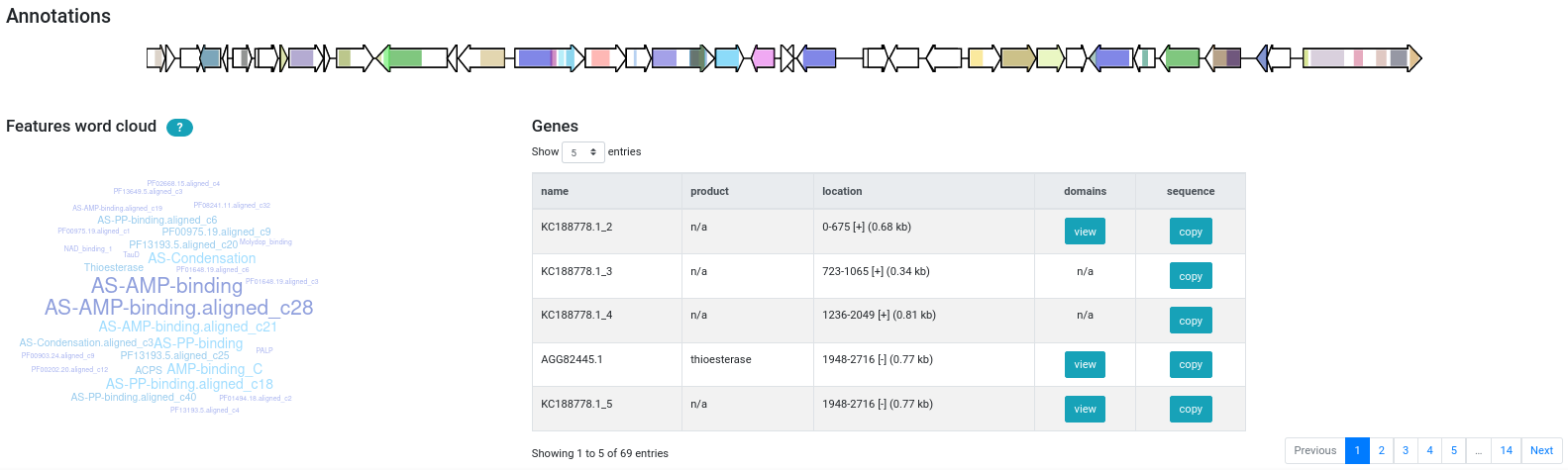This screenshot has height=470, width=1568.
Task: Select the last gene arrow with orange tip
Action: tap(1362, 58)
